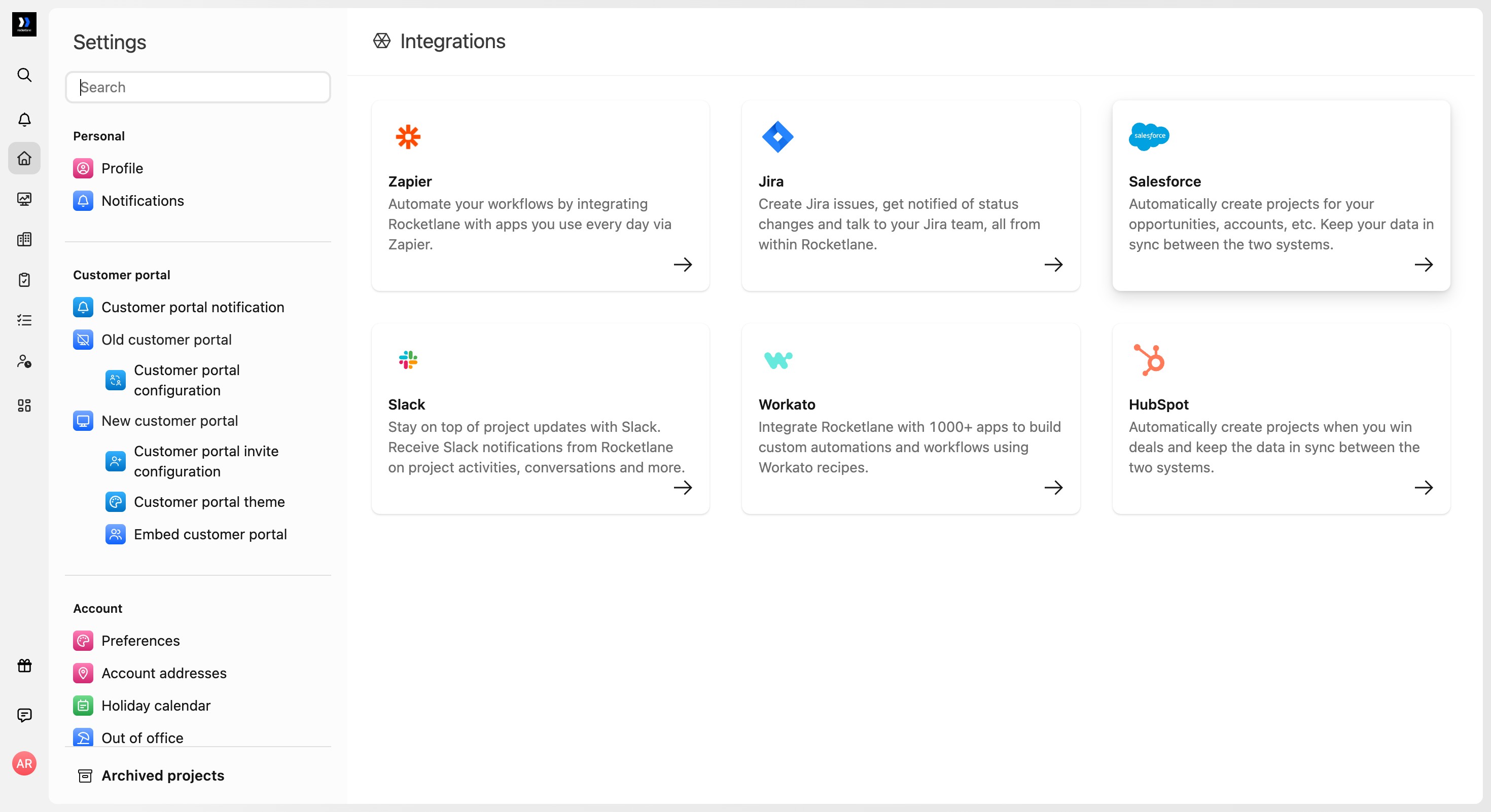
Task: Click the 'Customer portal' section label
Action: (122, 275)
